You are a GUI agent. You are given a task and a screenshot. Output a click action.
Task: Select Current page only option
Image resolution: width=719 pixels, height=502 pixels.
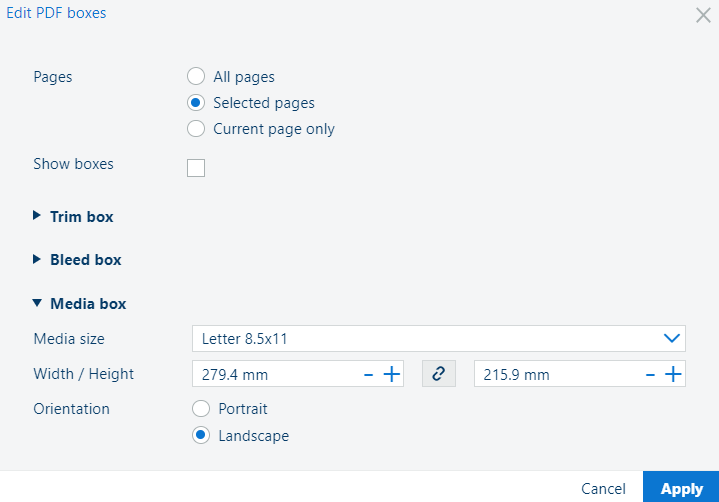(x=196, y=129)
